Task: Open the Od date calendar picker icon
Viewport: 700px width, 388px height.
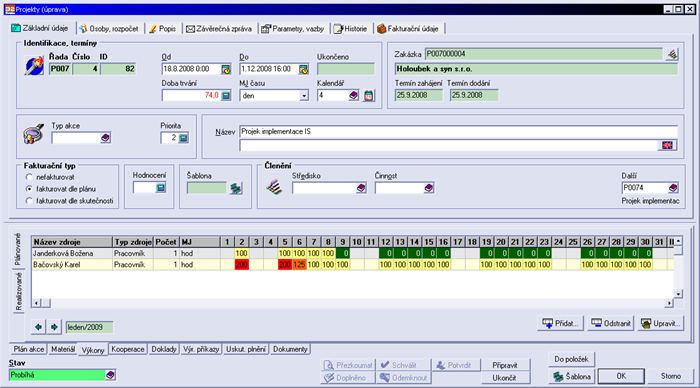Action: (x=226, y=70)
